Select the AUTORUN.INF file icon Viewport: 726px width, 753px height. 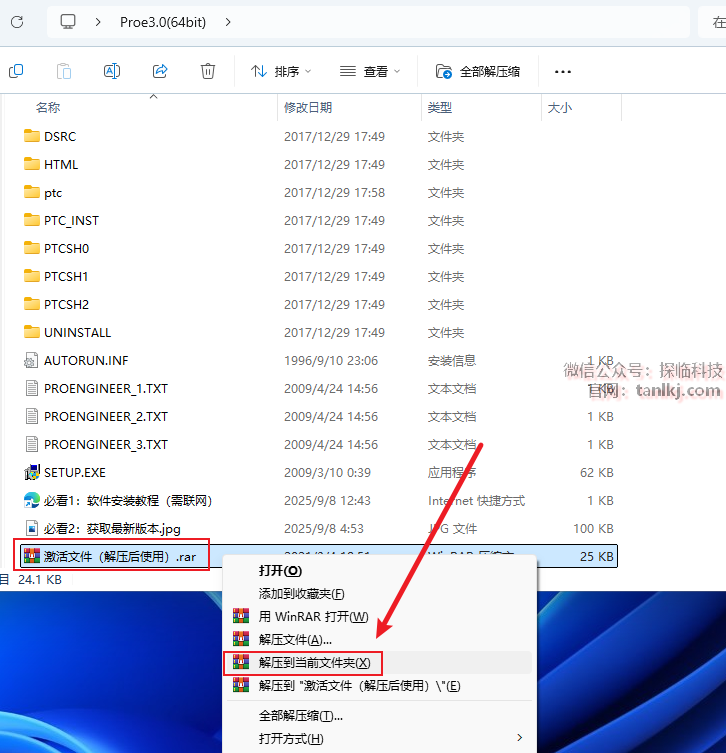pyautogui.click(x=32, y=360)
